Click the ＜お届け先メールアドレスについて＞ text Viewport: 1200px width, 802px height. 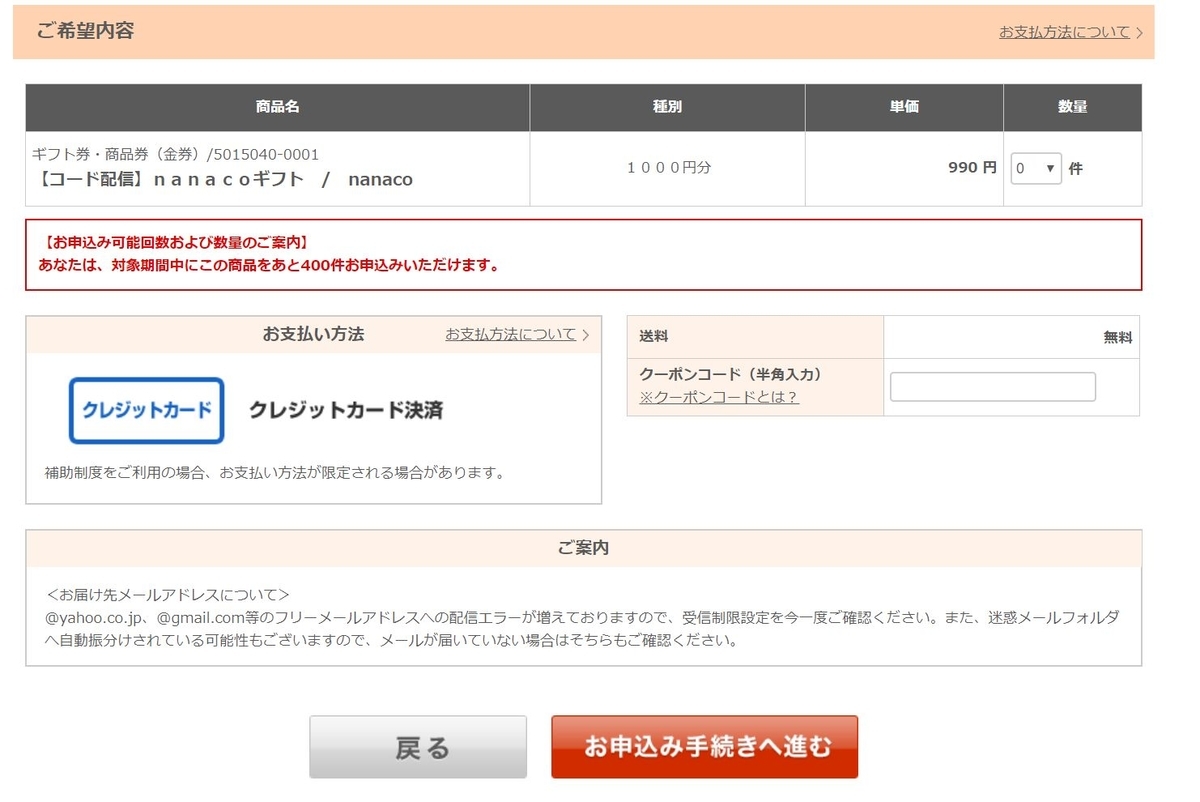[x=168, y=594]
